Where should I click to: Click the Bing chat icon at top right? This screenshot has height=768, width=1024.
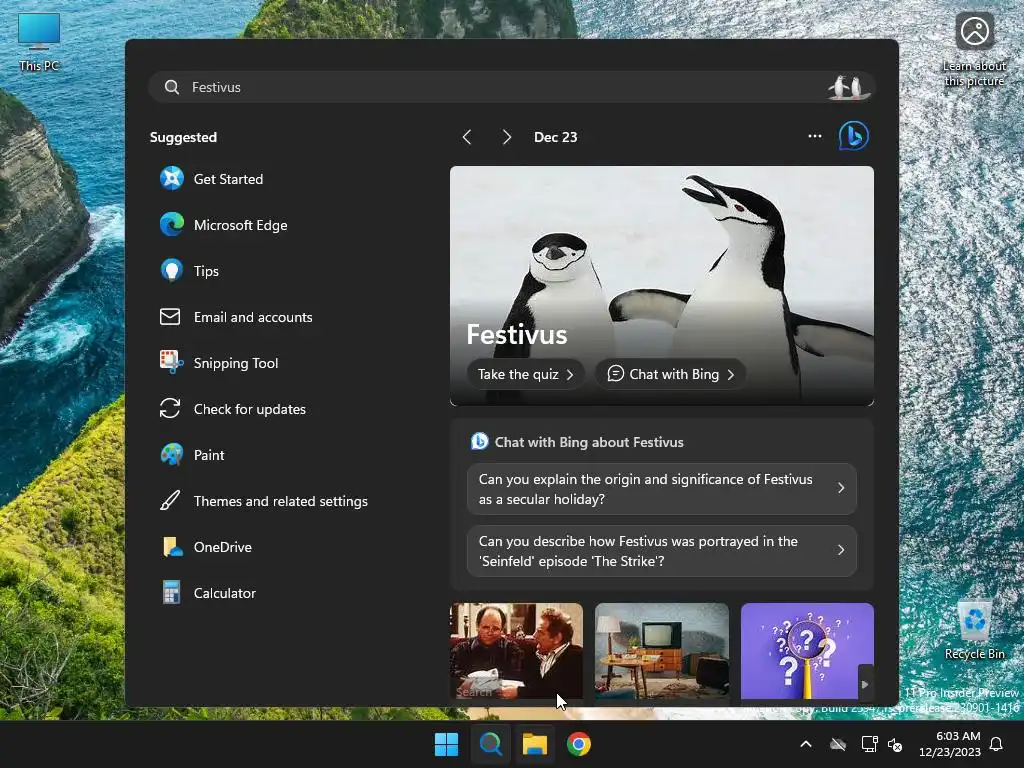[x=854, y=136]
